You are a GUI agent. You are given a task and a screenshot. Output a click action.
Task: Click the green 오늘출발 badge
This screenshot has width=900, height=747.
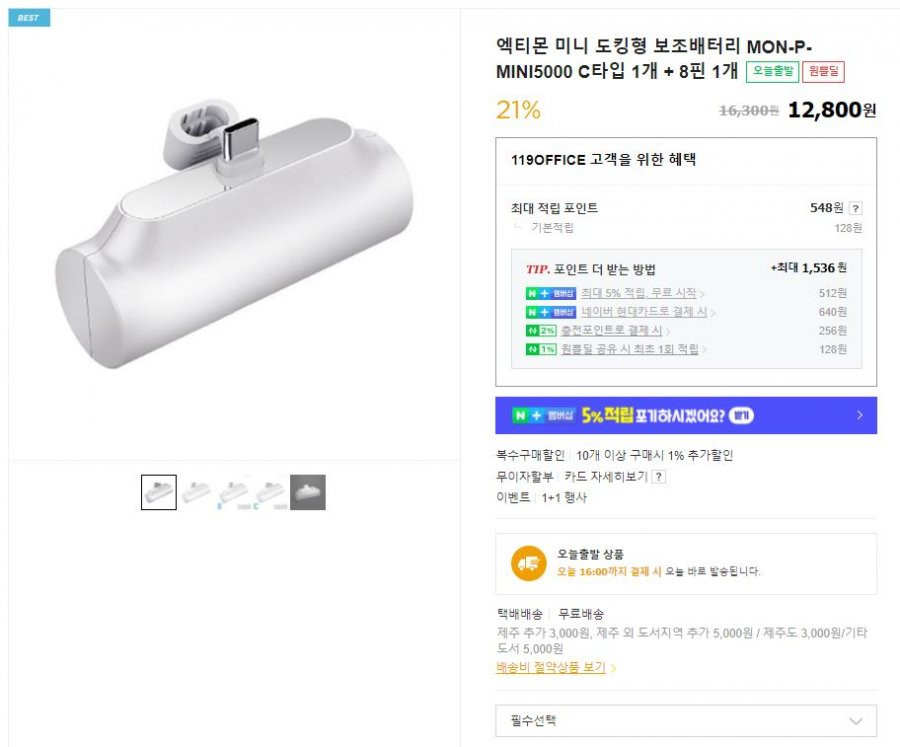[x=772, y=71]
